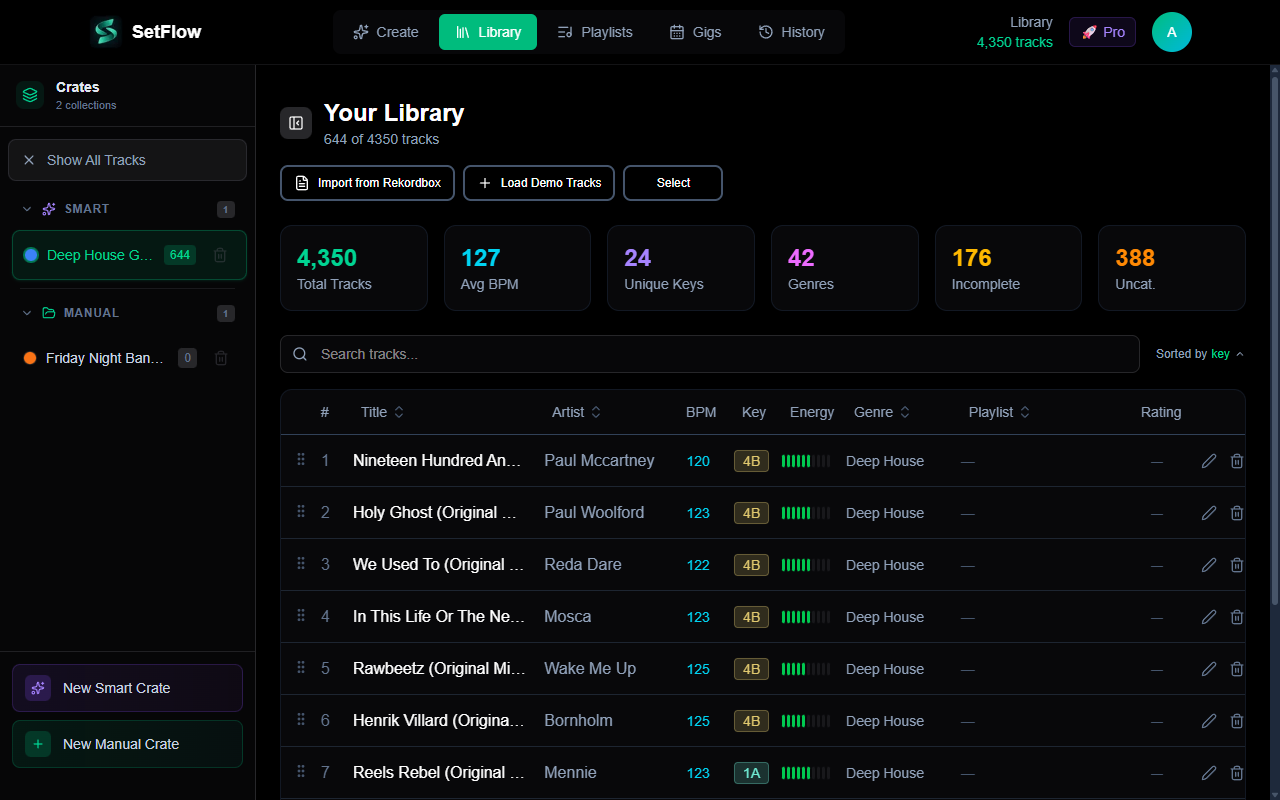
Task: Open the Crates panel icon
Action: pyautogui.click(x=29, y=94)
